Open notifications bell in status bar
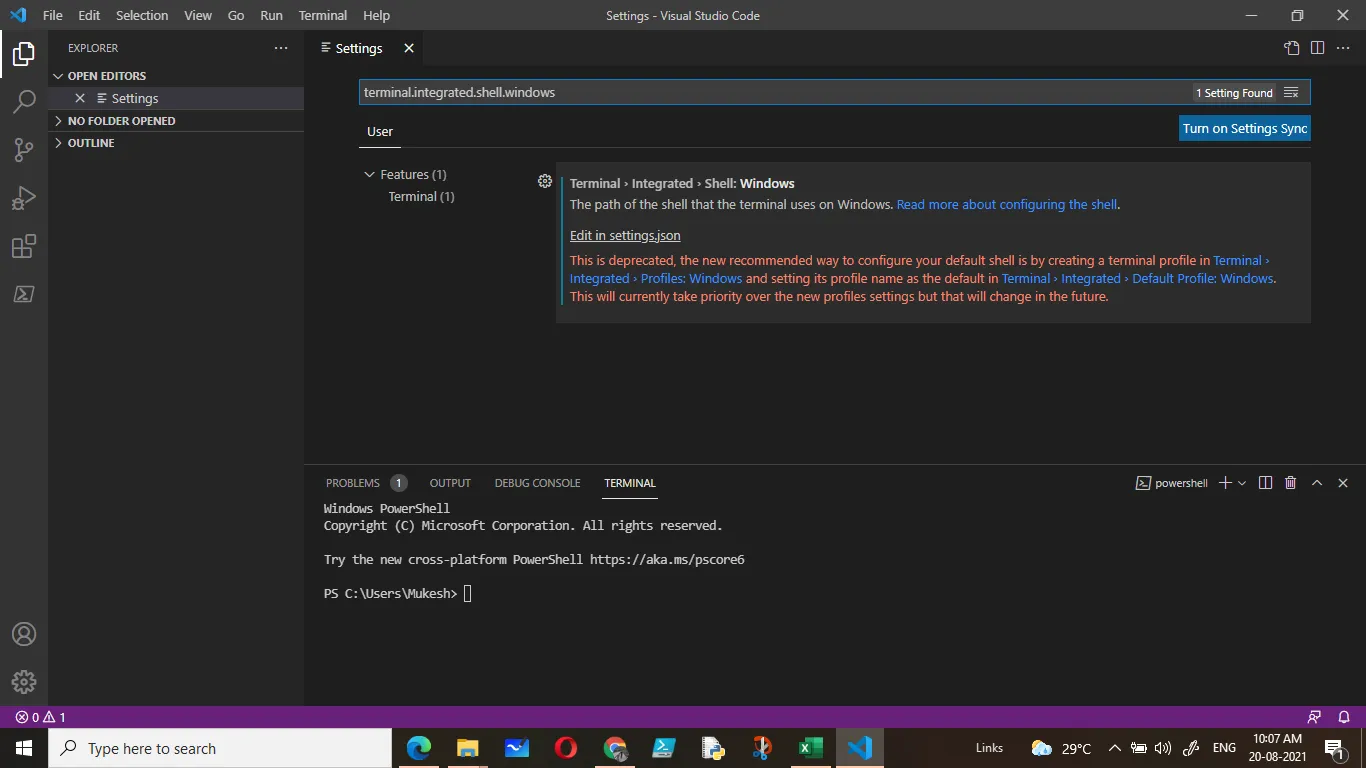The image size is (1366, 768). 1344,717
